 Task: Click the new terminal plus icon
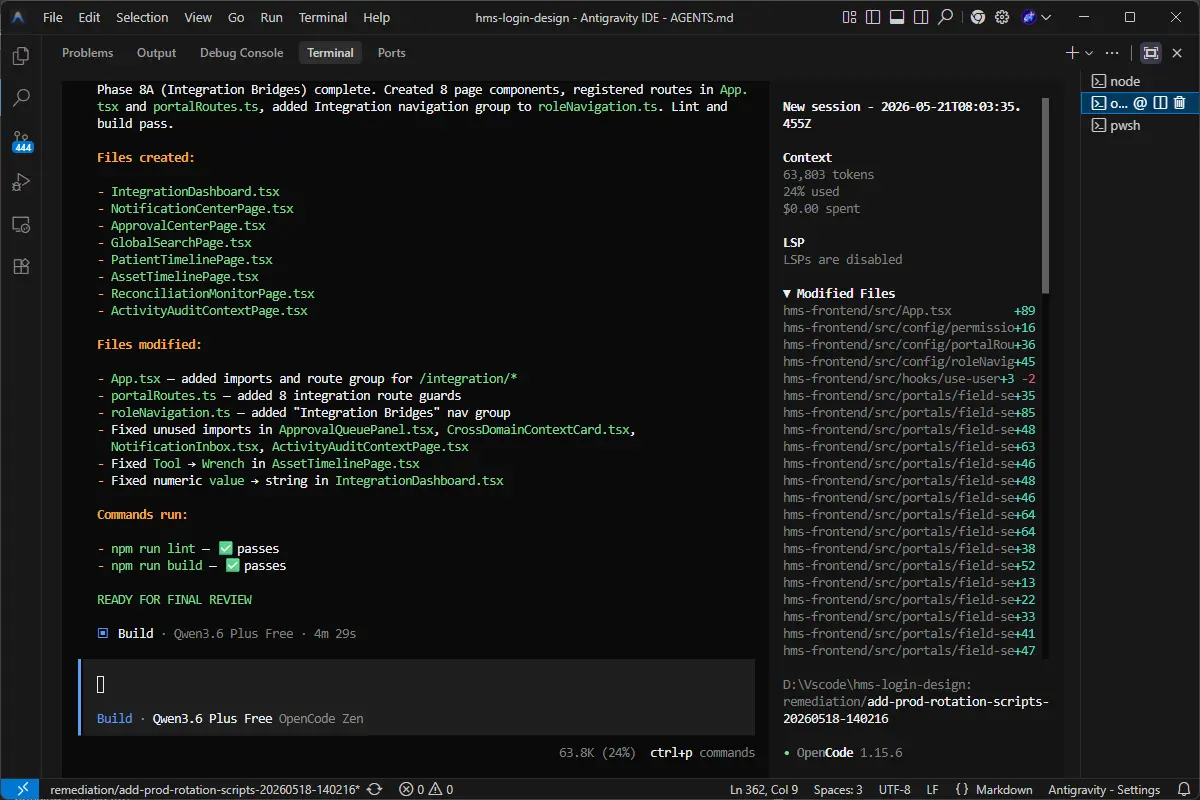(x=1072, y=53)
